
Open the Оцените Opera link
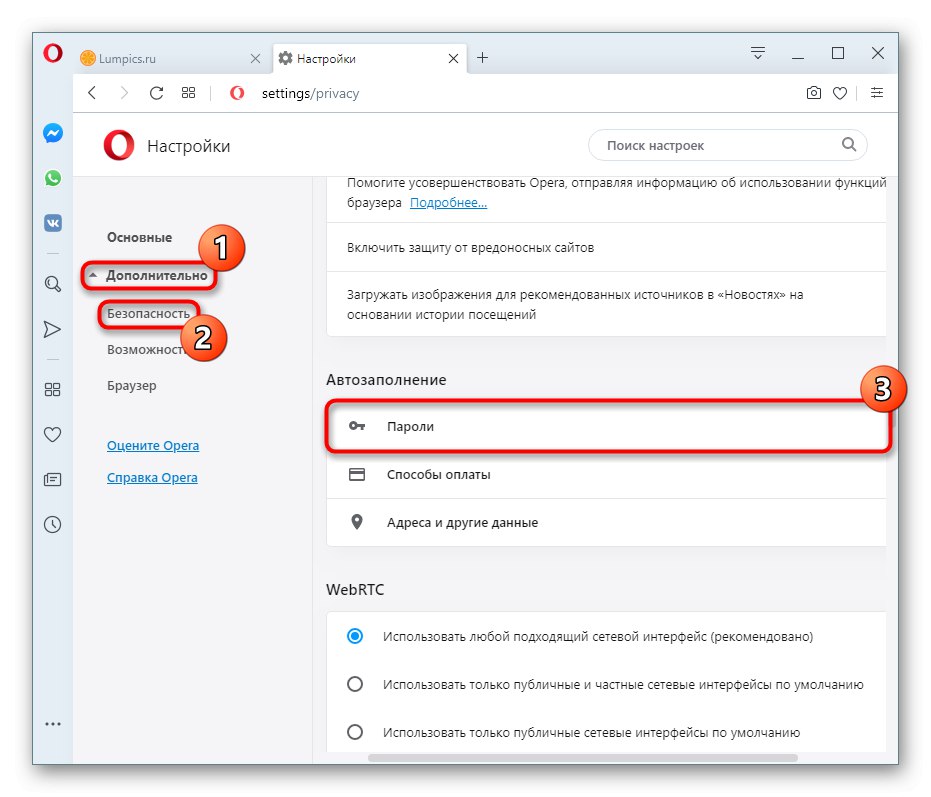click(153, 445)
